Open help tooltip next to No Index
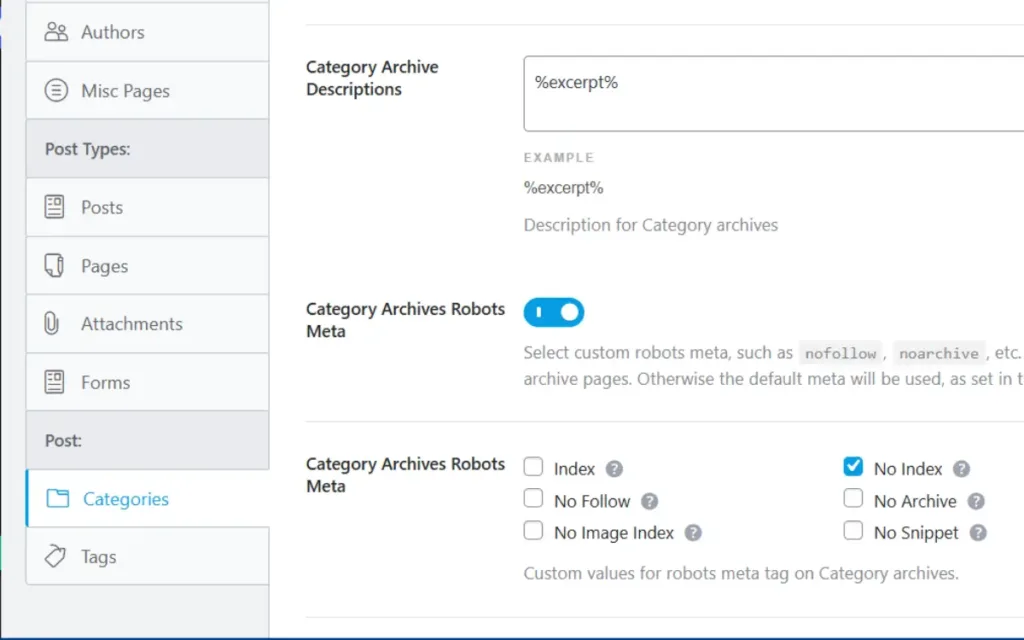The width and height of the screenshot is (1024, 640). click(961, 469)
